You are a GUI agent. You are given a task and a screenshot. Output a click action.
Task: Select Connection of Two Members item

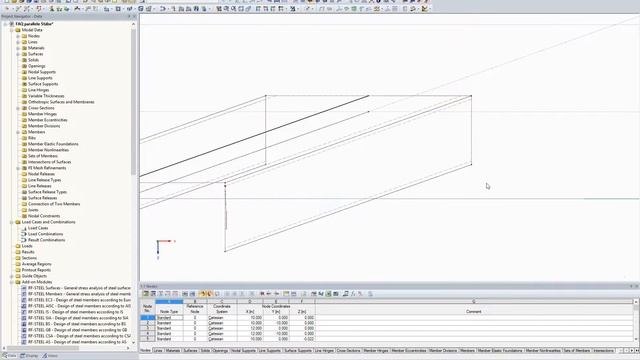pyautogui.click(x=54, y=204)
